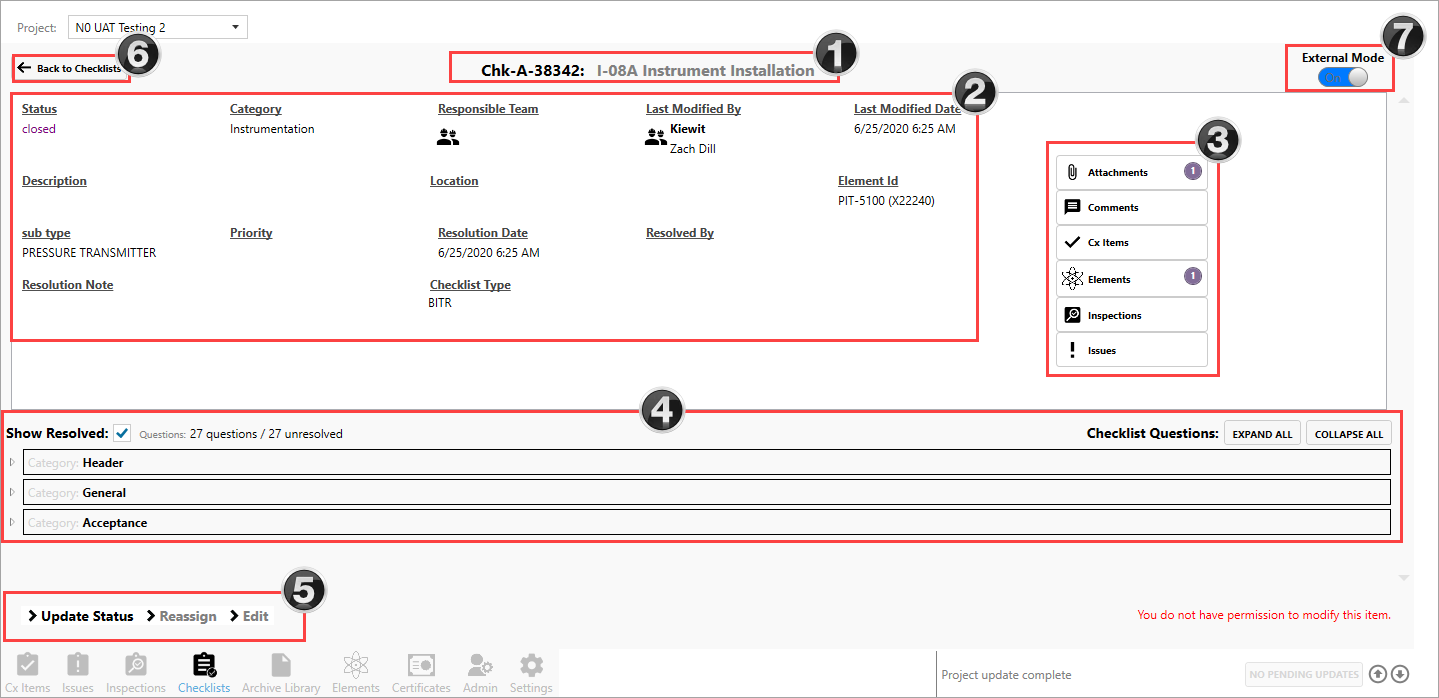The width and height of the screenshot is (1439, 698).
Task: Open the Archive Library icon
Action: click(x=281, y=672)
